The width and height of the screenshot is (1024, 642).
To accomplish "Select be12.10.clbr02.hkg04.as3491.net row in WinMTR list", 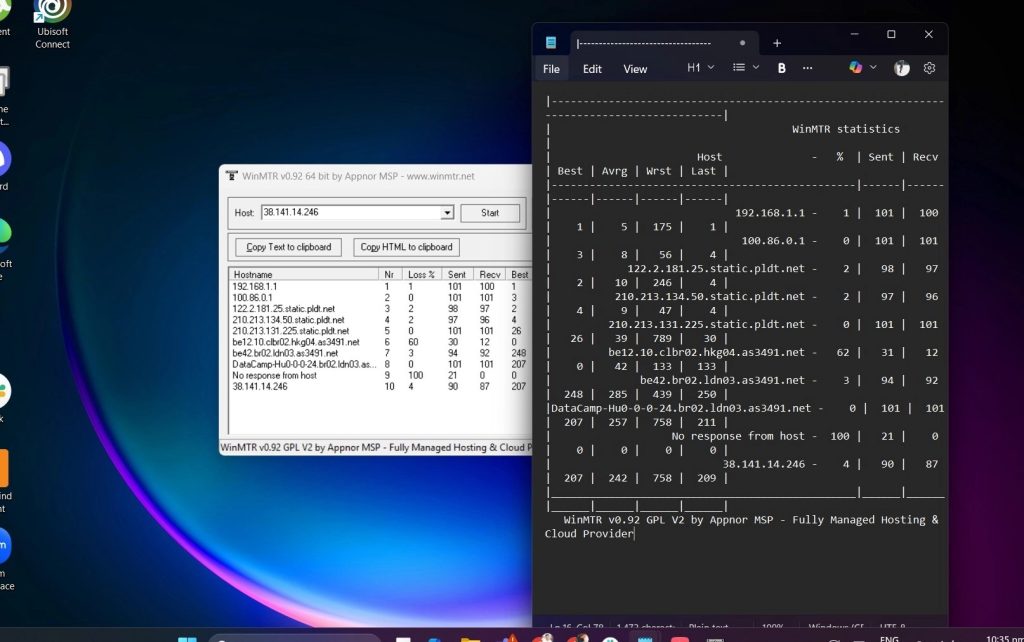I will [x=381, y=342].
